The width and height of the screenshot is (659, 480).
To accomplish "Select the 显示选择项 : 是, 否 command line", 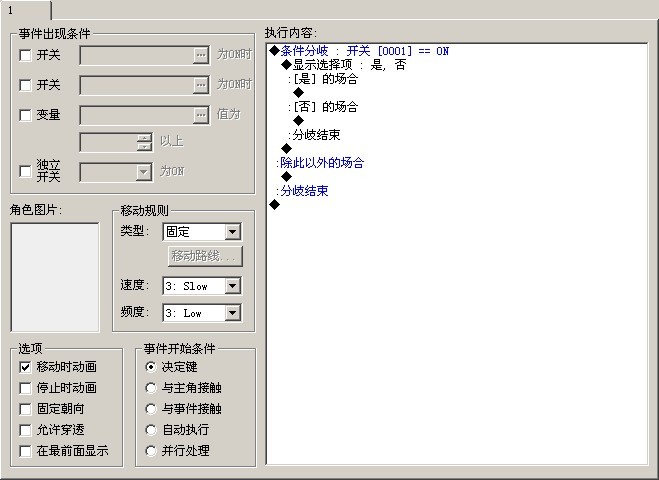I will pyautogui.click(x=344, y=65).
